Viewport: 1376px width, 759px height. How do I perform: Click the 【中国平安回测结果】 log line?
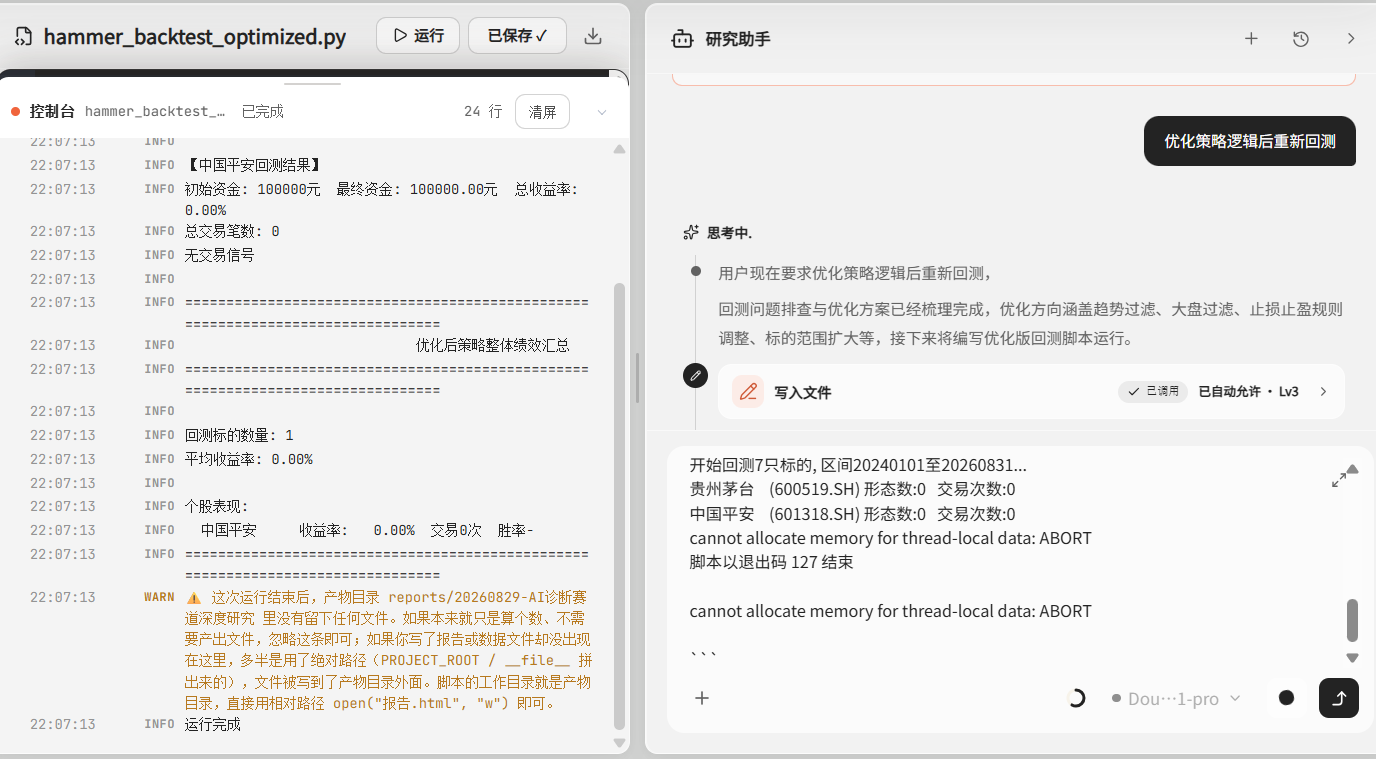click(253, 165)
